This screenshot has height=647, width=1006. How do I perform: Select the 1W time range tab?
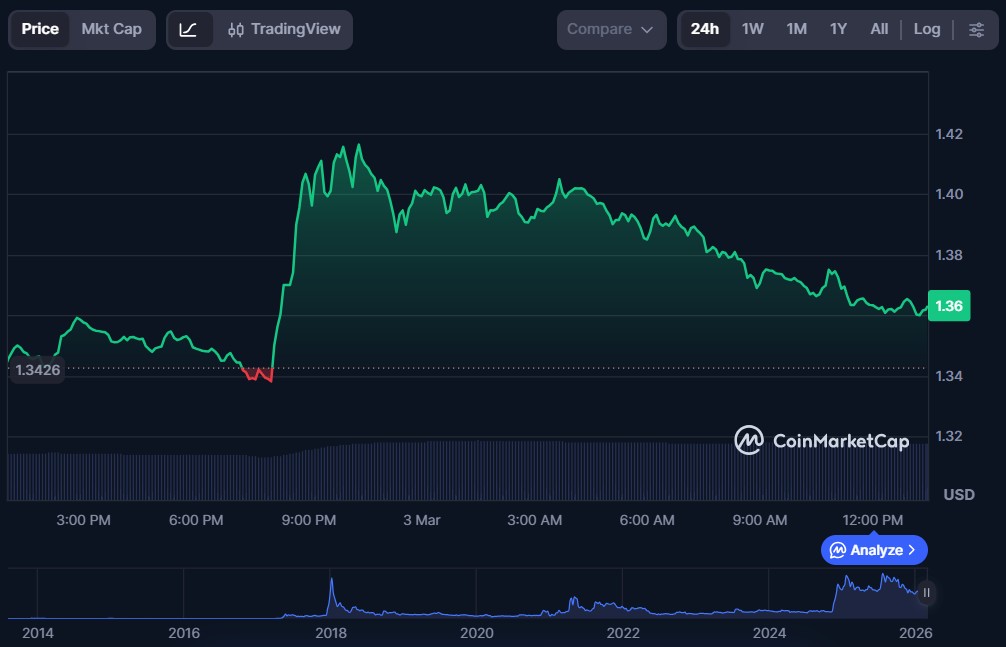(753, 30)
